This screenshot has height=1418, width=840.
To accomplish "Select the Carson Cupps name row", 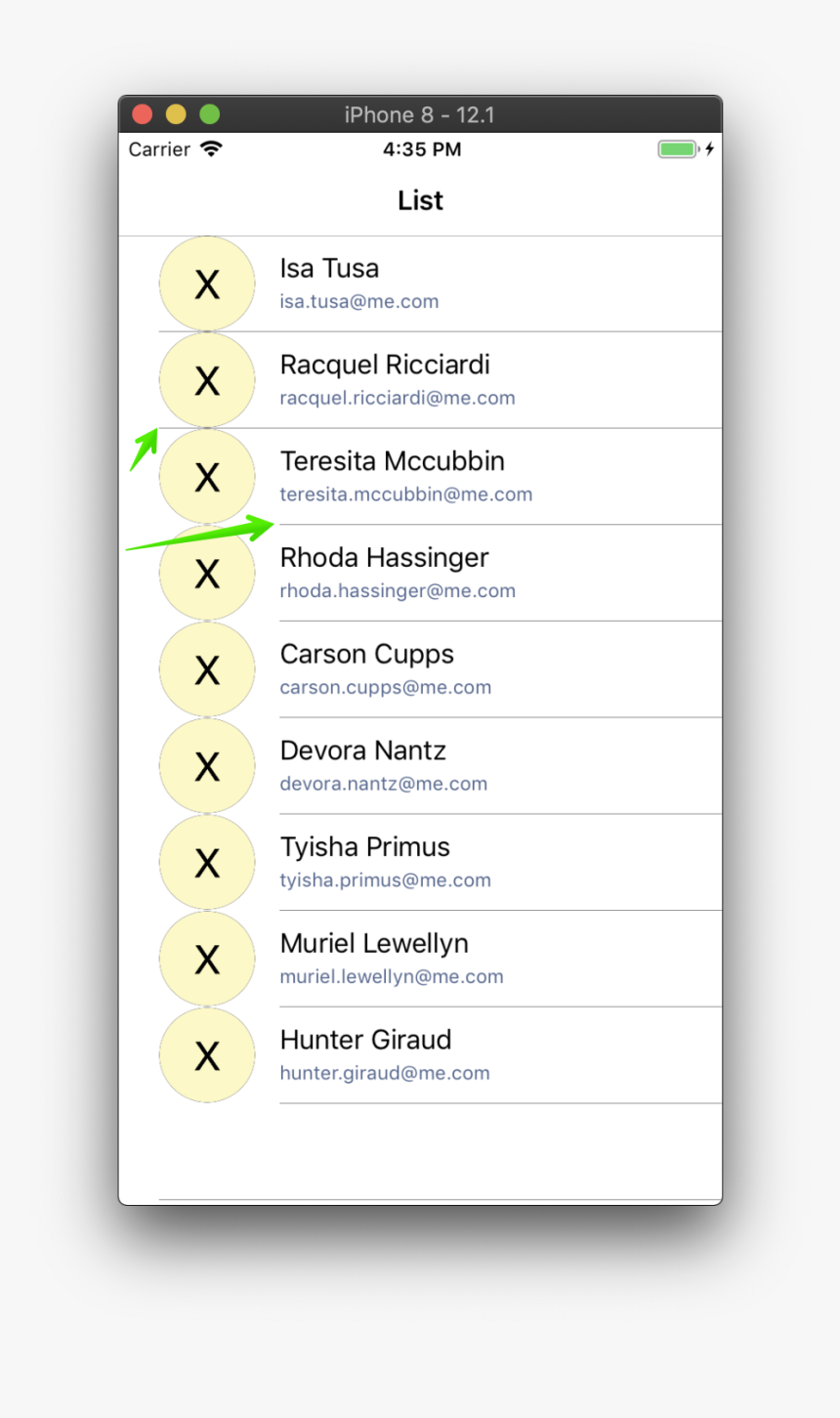I will (x=366, y=654).
